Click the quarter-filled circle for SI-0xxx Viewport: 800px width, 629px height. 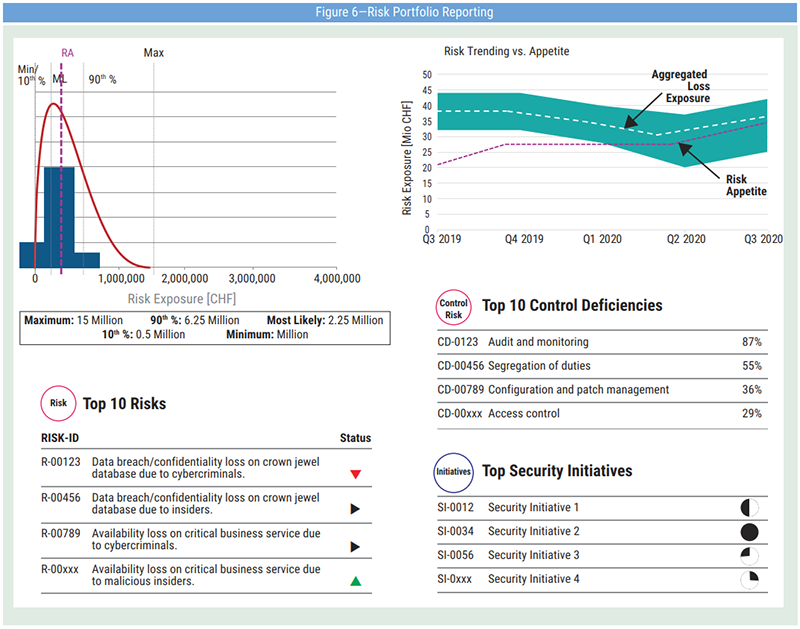750,579
